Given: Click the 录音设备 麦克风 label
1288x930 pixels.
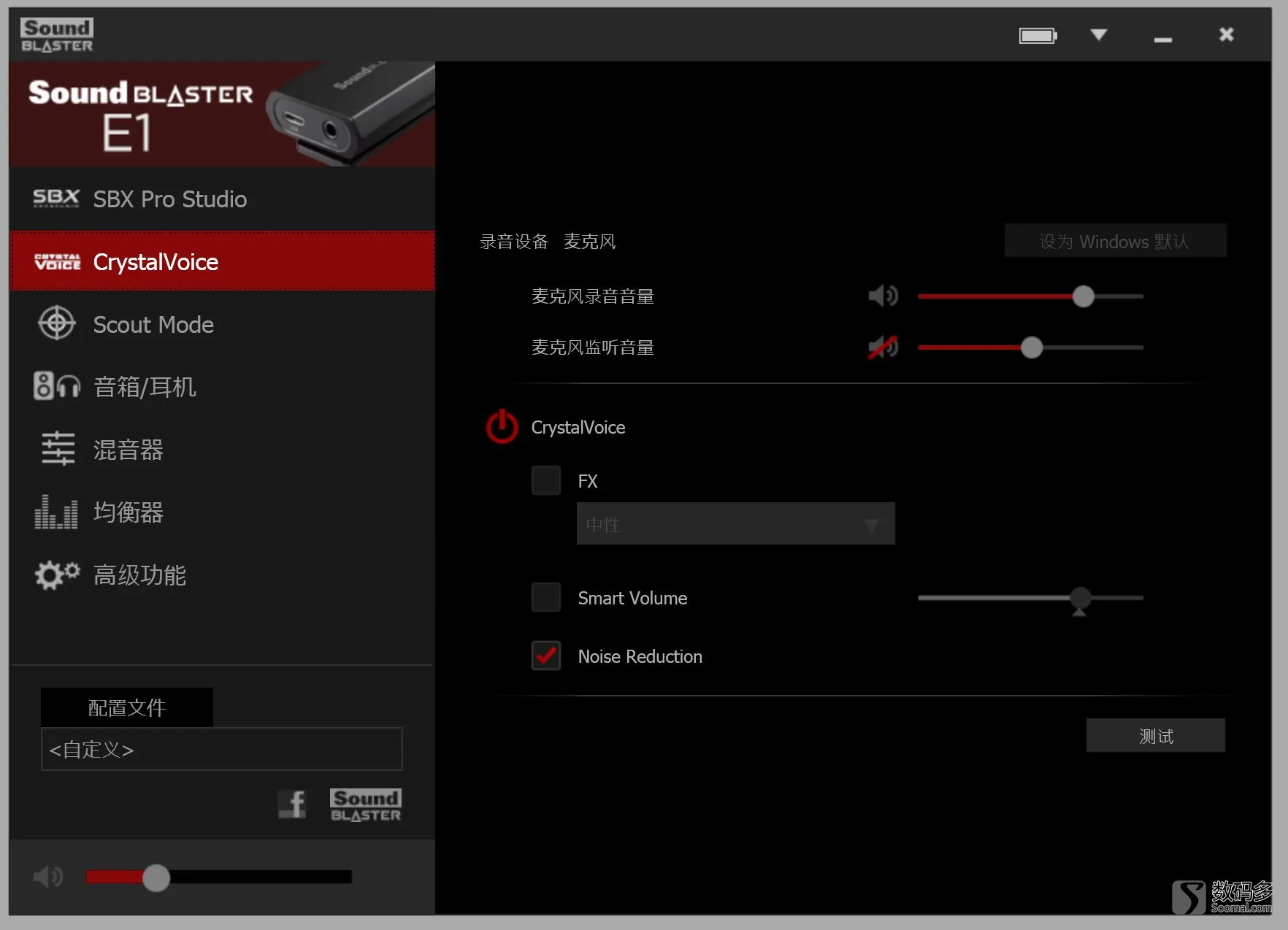Looking at the screenshot, I should pyautogui.click(x=548, y=242).
